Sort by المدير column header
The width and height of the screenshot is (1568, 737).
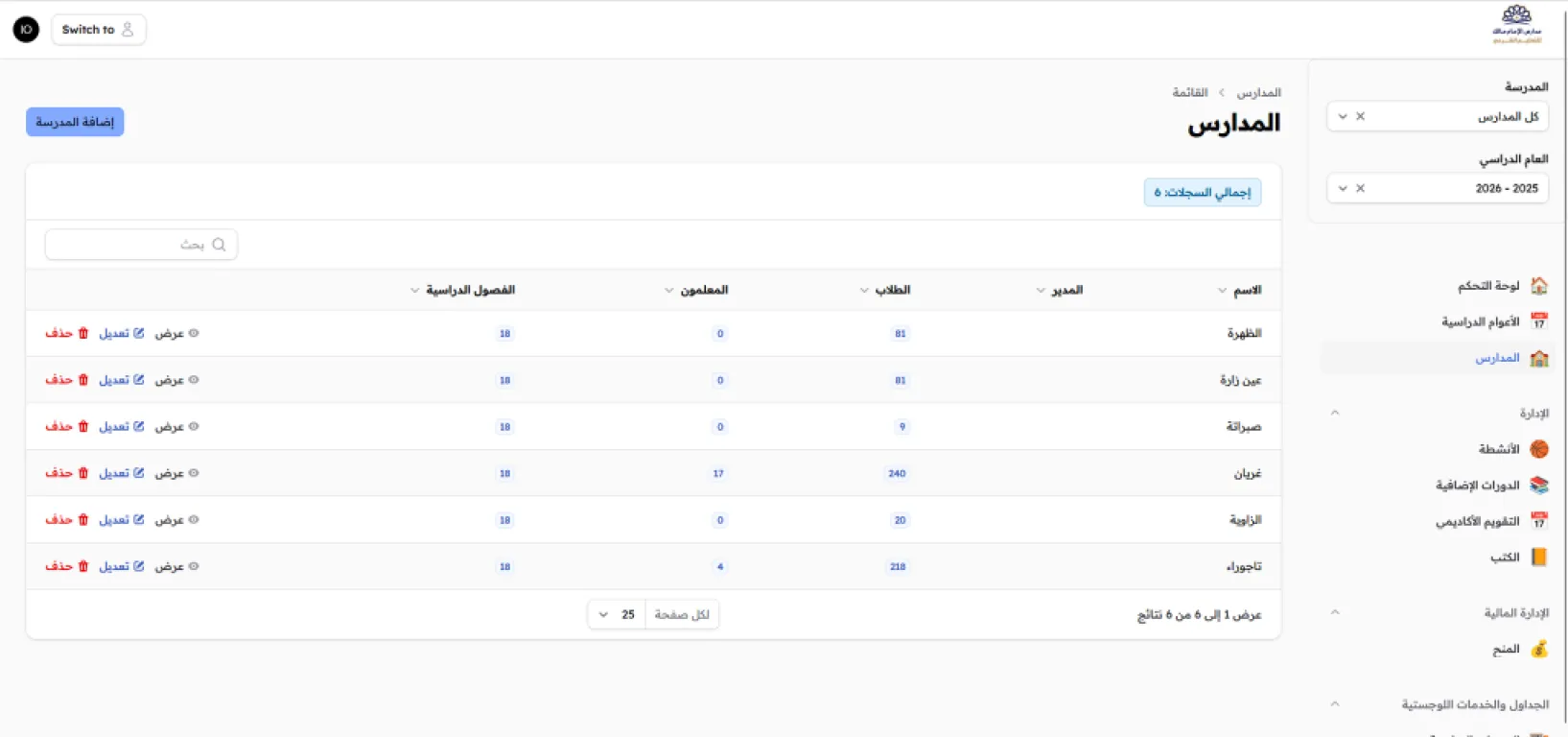click(1059, 290)
